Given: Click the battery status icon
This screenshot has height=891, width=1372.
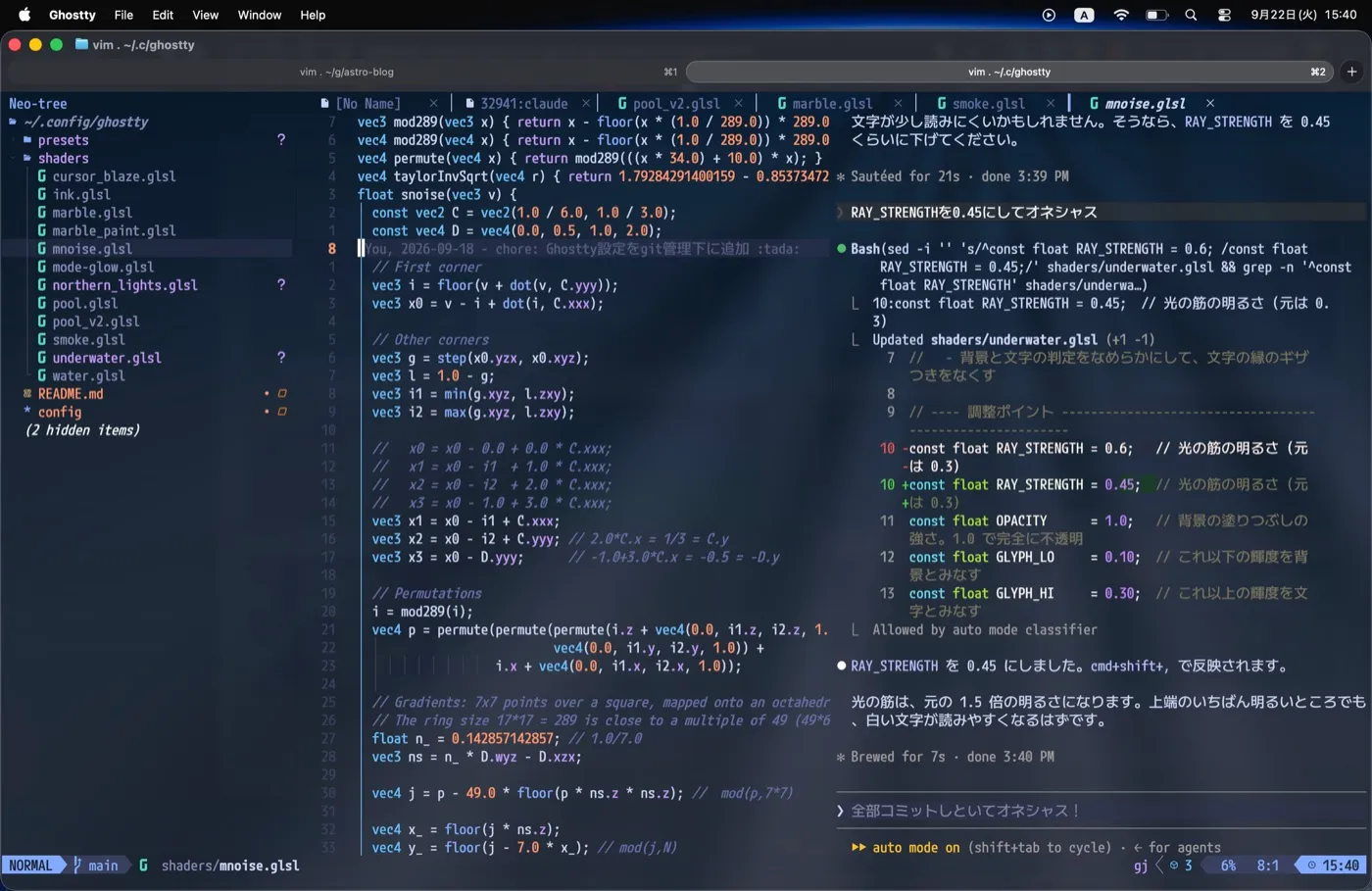Looking at the screenshot, I should [1156, 15].
